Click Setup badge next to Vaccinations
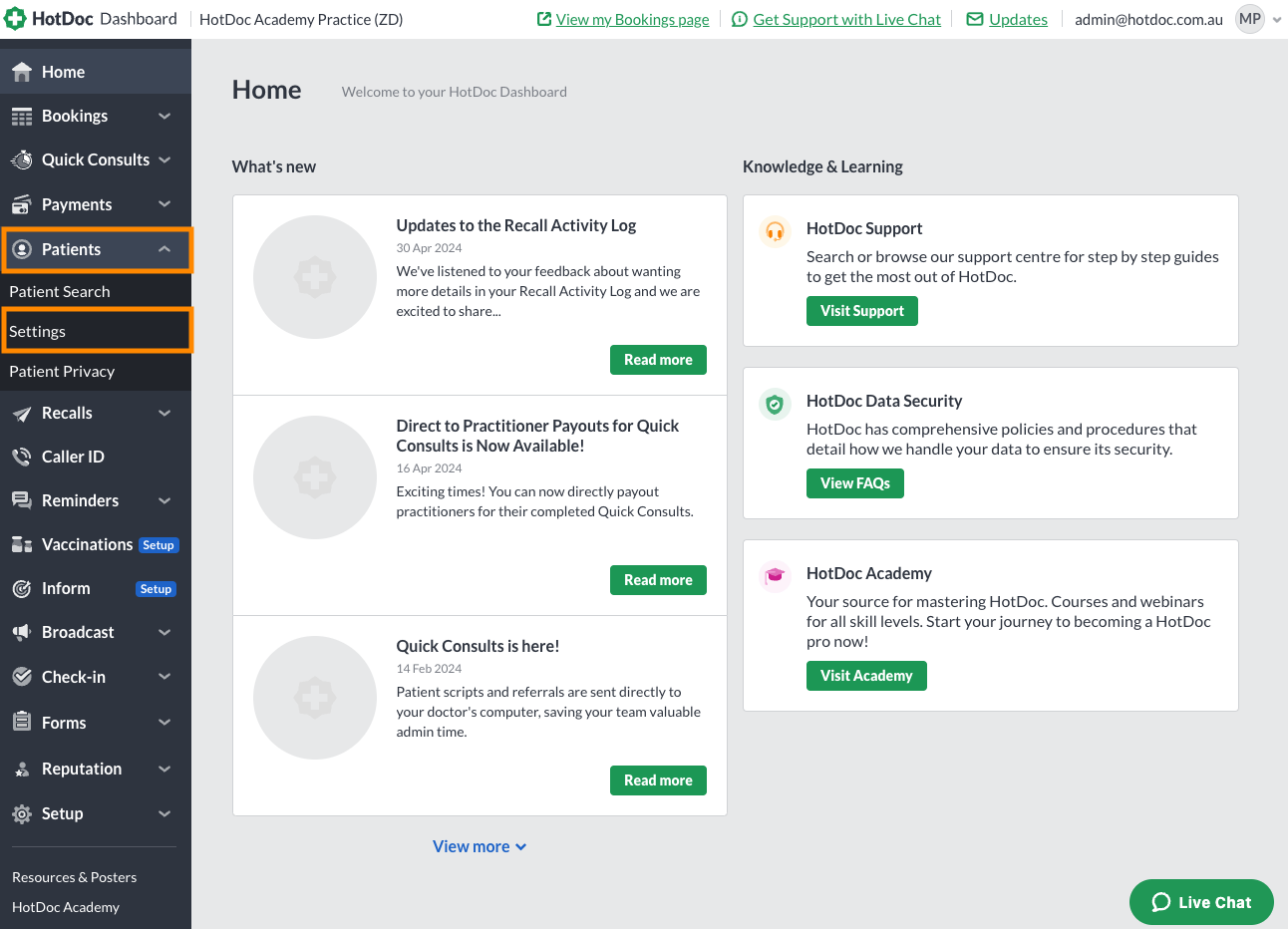 tap(159, 545)
